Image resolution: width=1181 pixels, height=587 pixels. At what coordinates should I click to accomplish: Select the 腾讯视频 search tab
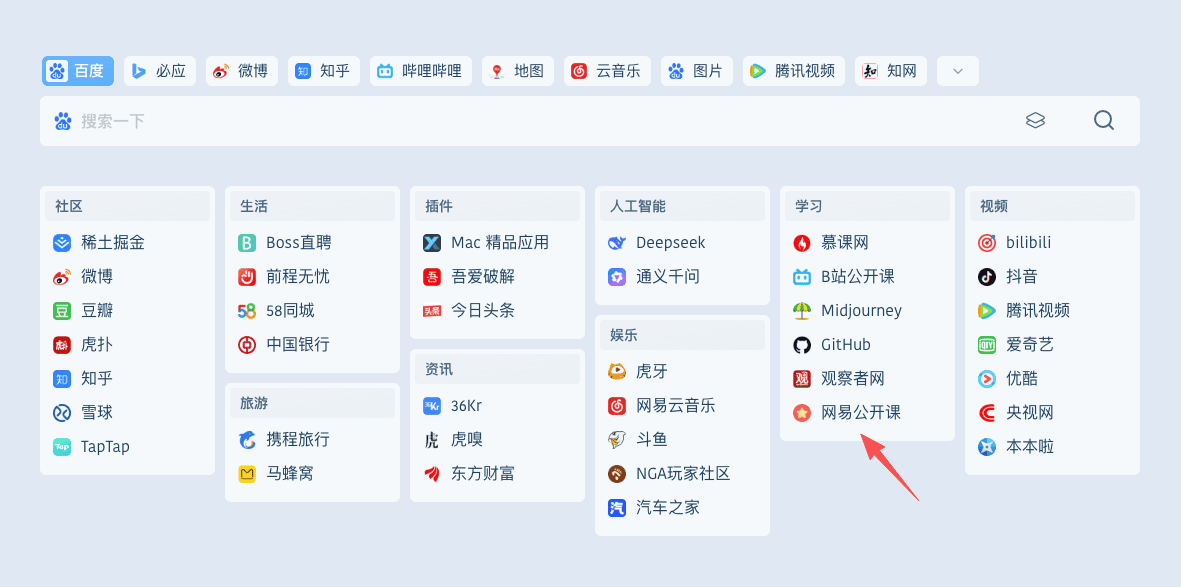[793, 71]
